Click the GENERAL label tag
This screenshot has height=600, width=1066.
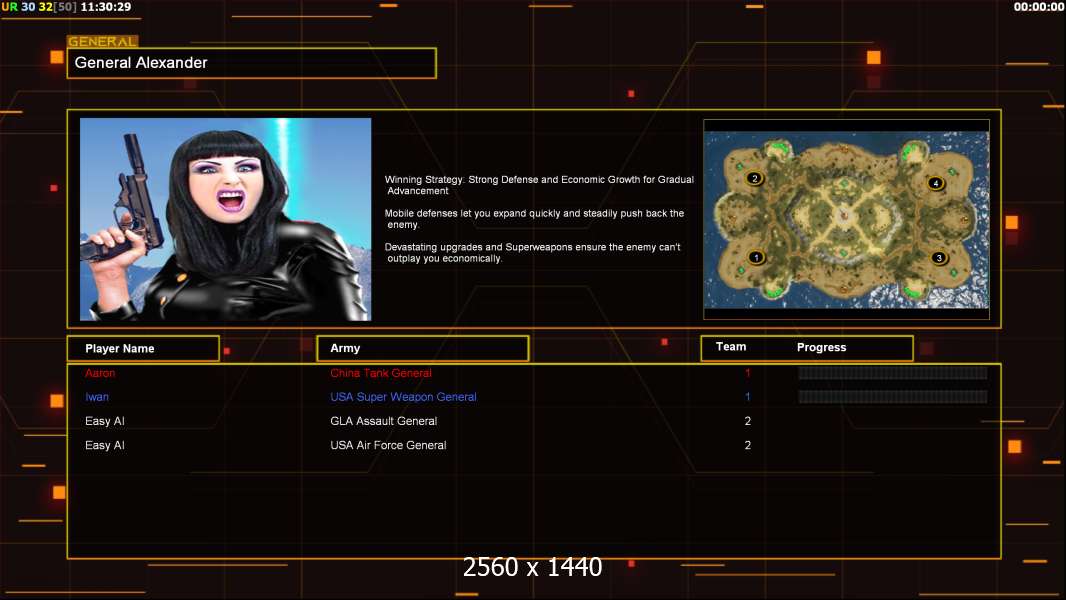point(103,41)
